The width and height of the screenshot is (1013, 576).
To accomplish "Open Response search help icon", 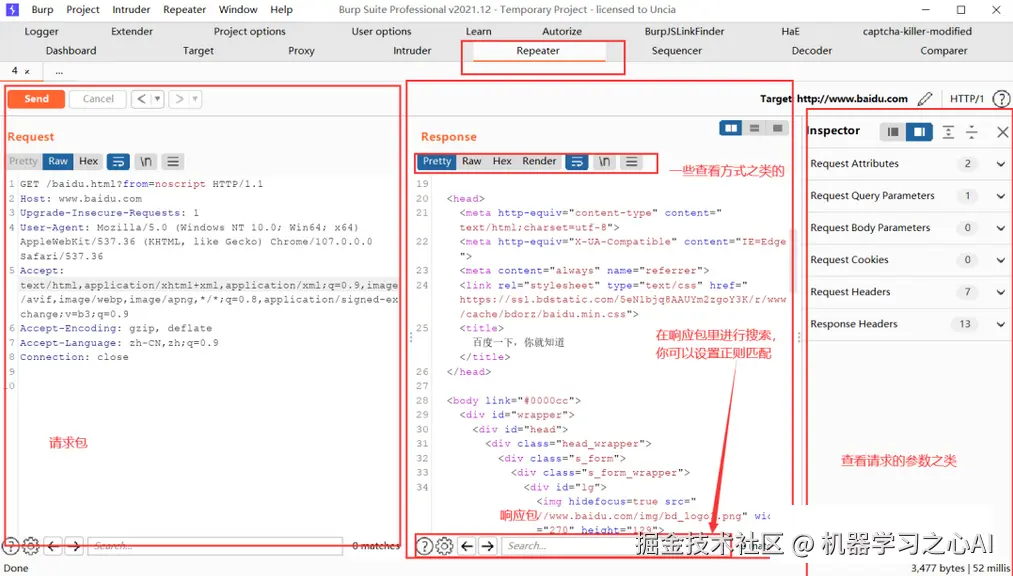I will click(x=424, y=546).
